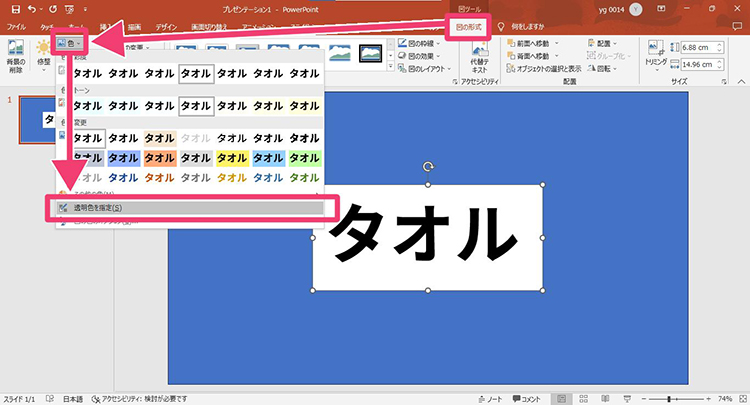Pick the yellow タオル recolor swatch
Viewport: 750px width, 405px height.
[x=232, y=158]
